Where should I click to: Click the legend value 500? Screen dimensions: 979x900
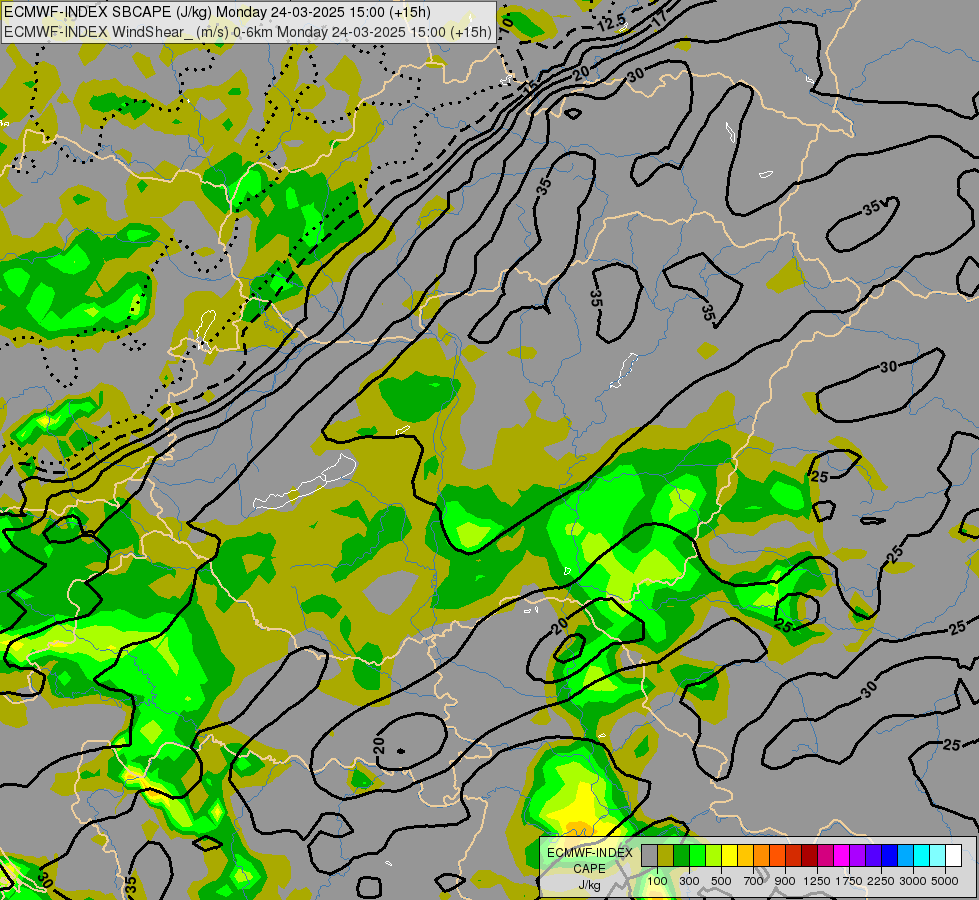[721, 881]
